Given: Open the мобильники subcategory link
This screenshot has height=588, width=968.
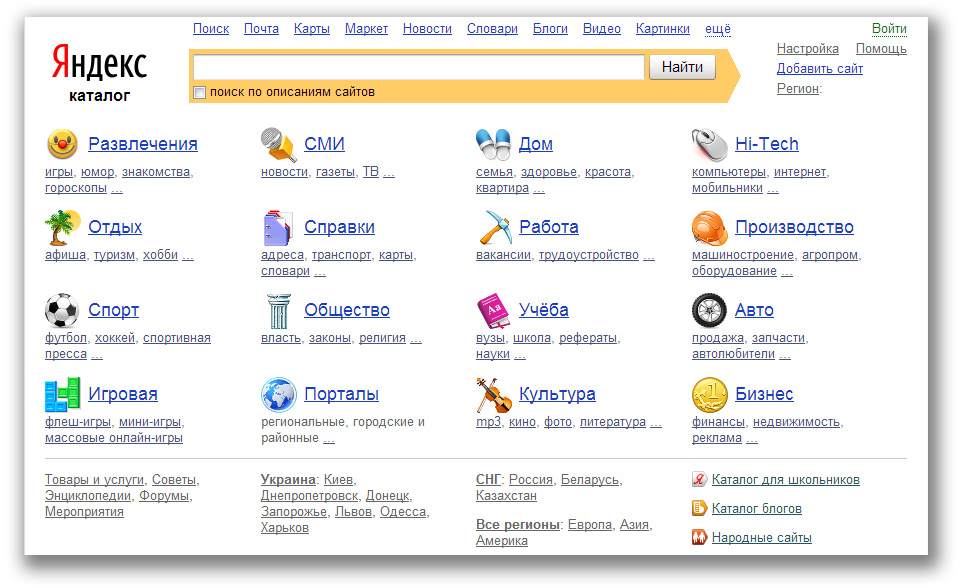Looking at the screenshot, I should point(727,188).
